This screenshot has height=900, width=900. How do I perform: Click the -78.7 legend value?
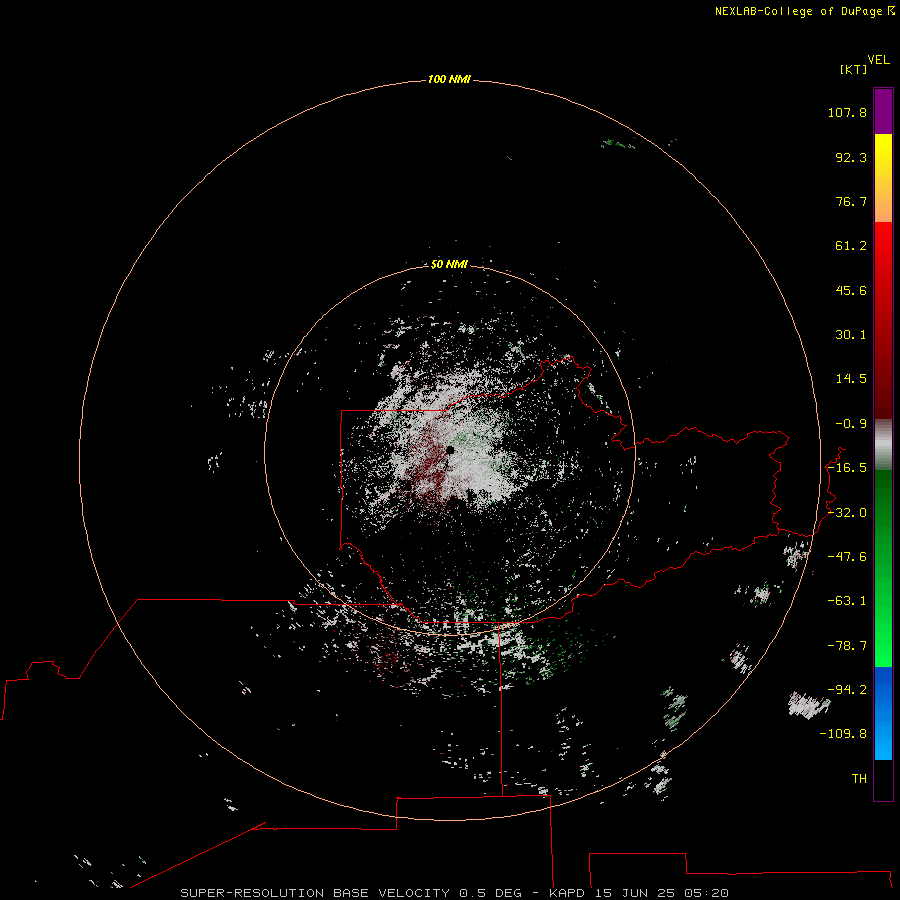tap(847, 646)
